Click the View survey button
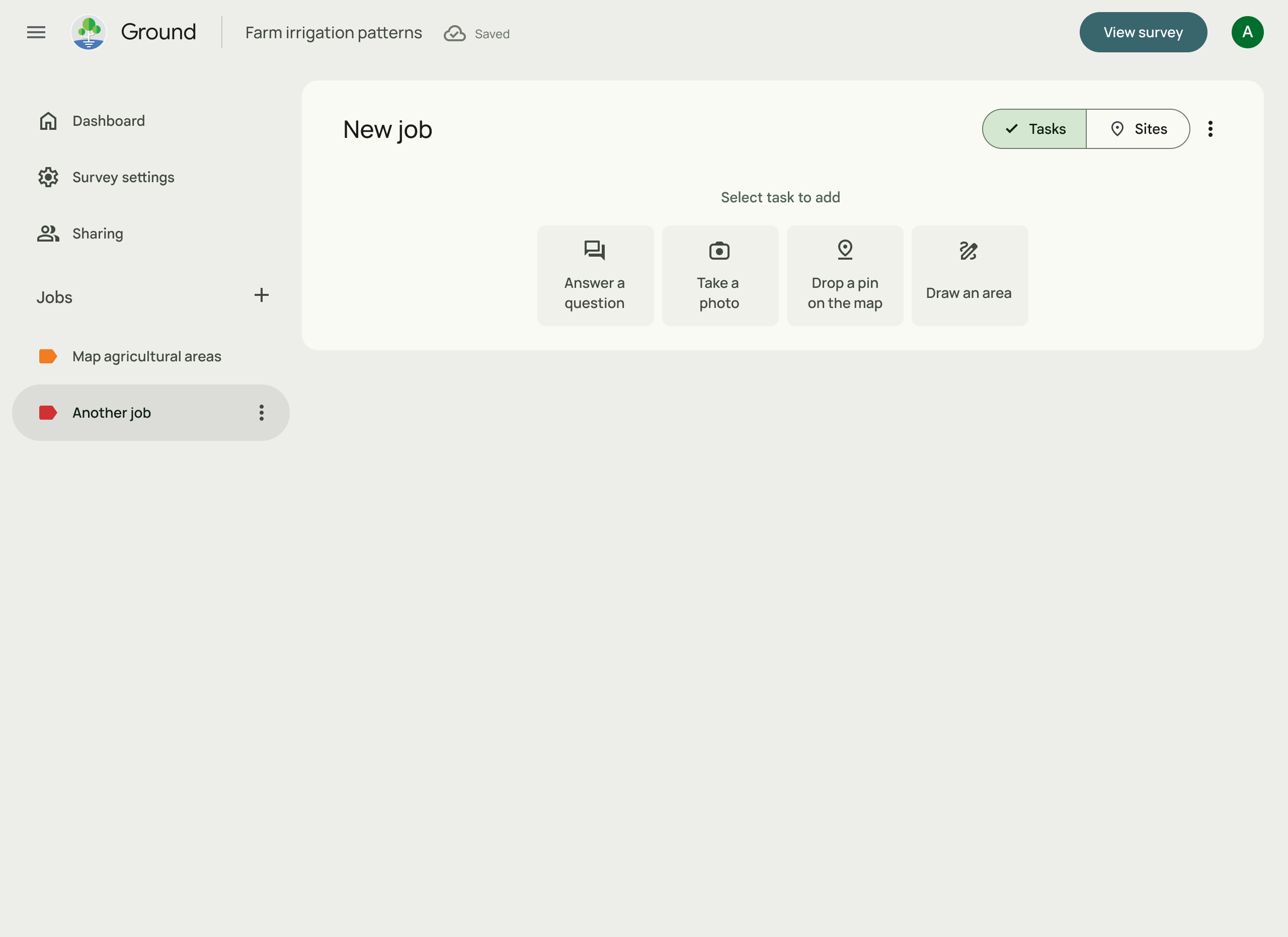The height and width of the screenshot is (937, 1288). pyautogui.click(x=1143, y=32)
